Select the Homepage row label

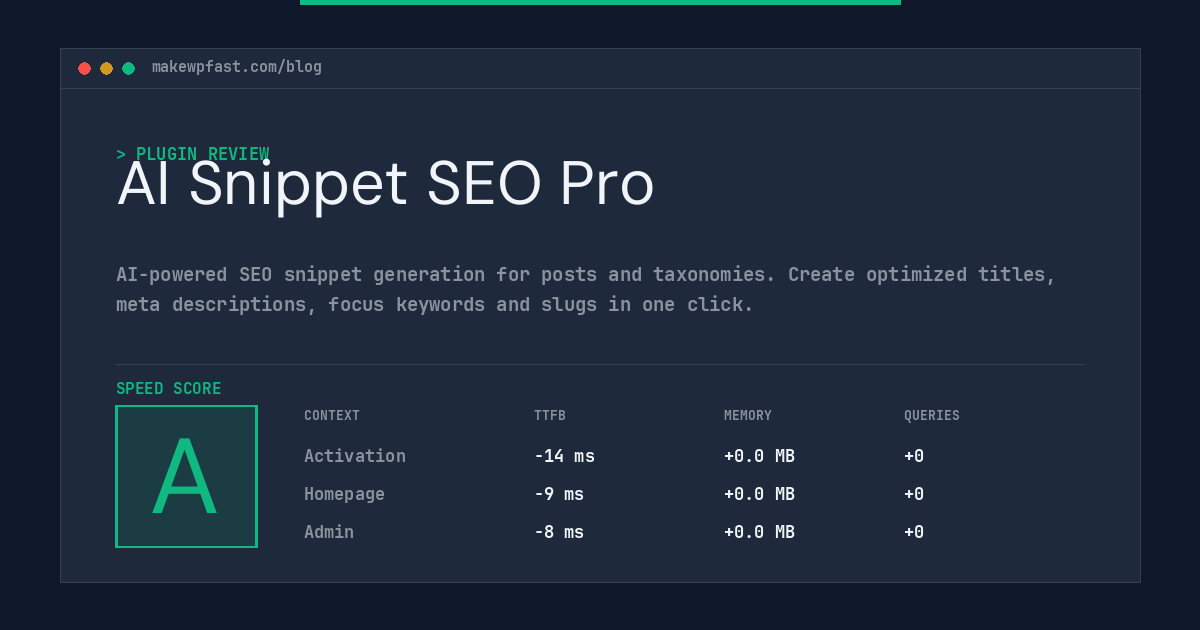coord(344,494)
